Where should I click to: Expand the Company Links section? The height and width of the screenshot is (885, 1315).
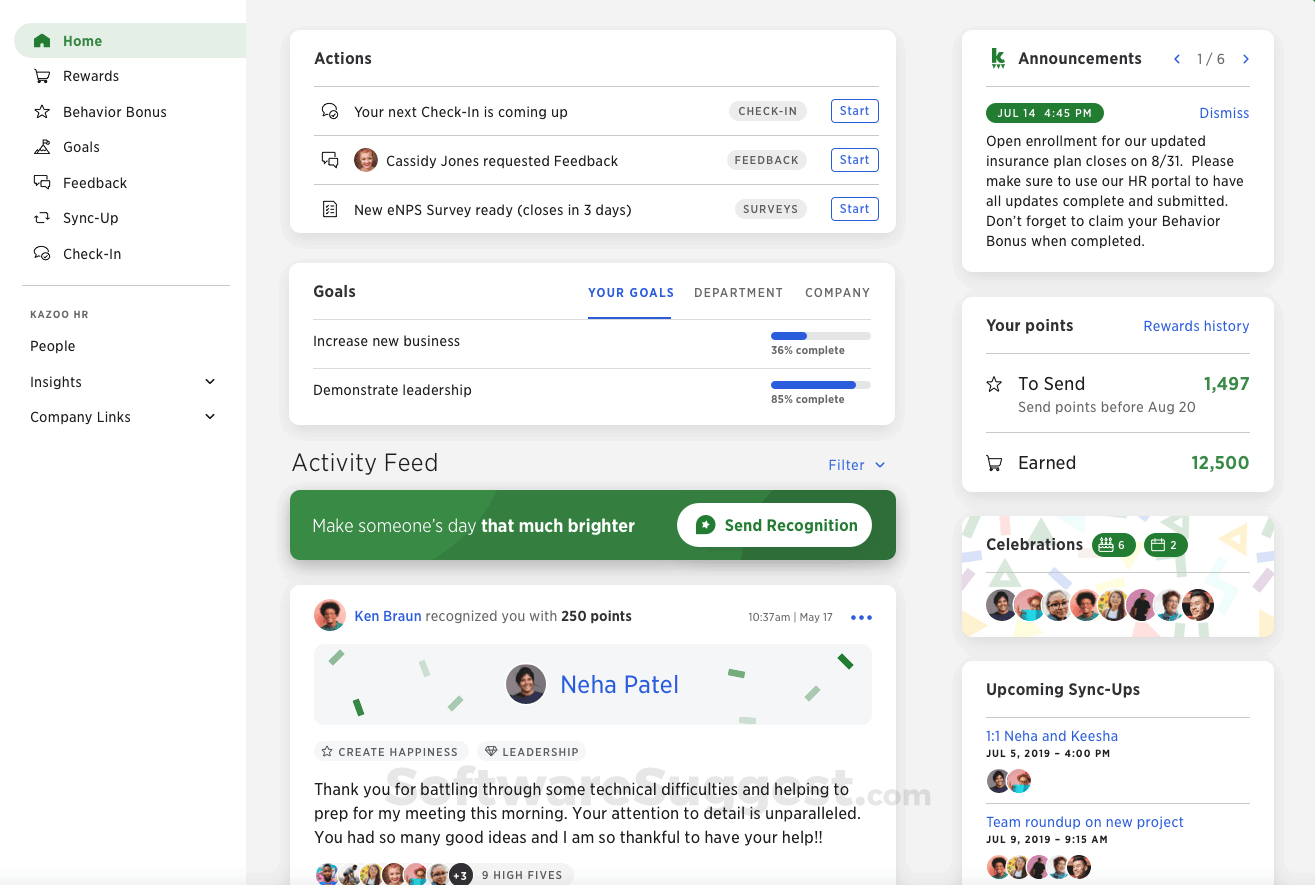pos(210,417)
